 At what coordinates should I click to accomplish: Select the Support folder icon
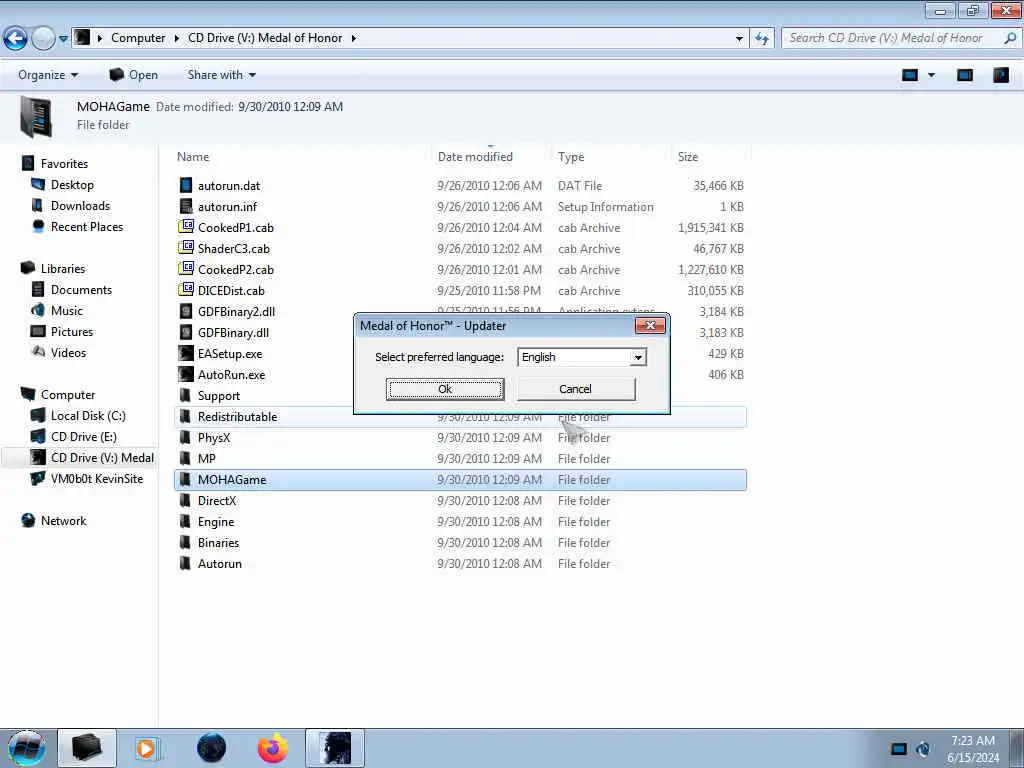pos(186,395)
